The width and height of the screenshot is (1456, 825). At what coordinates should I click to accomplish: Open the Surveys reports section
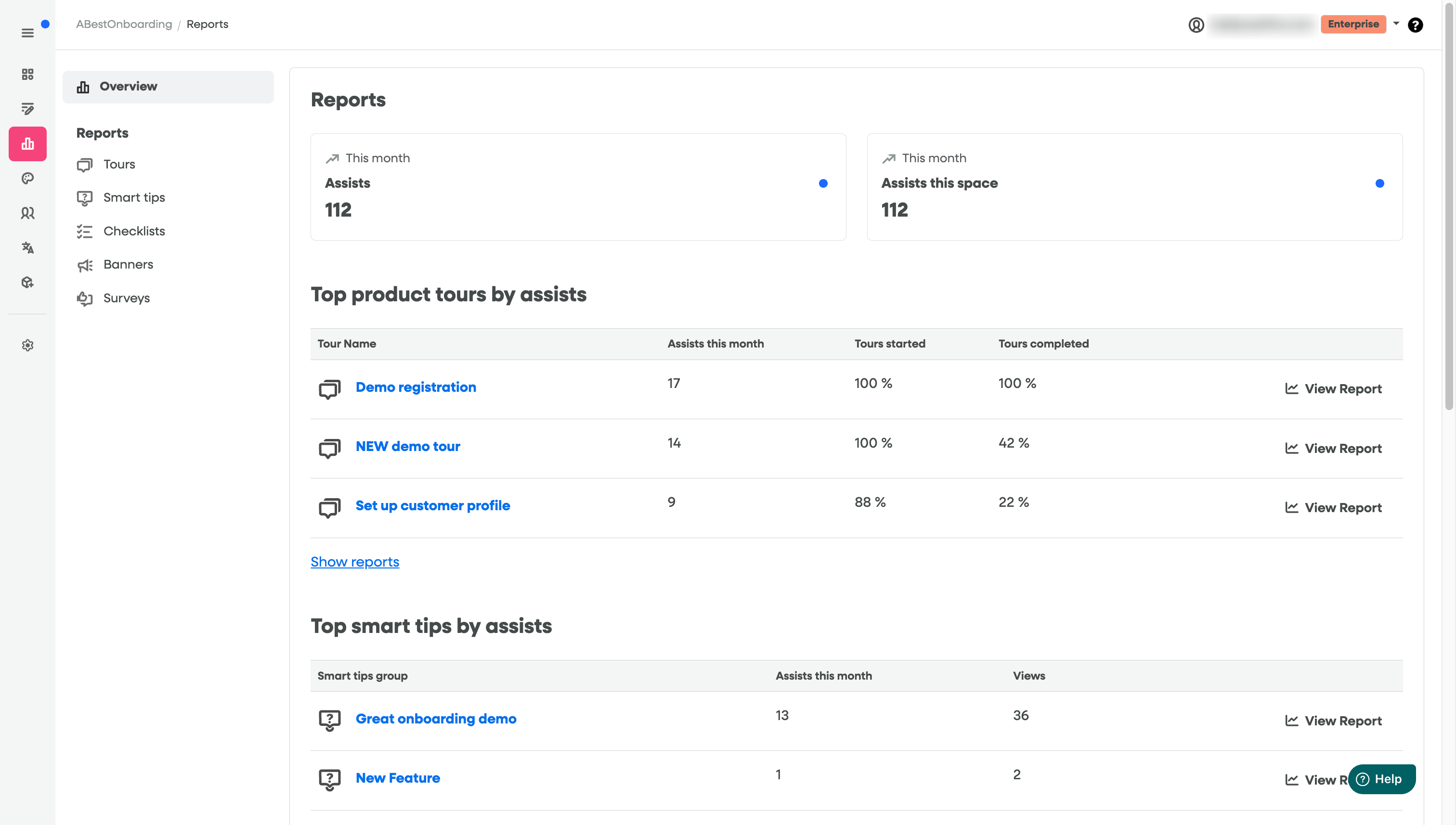(x=126, y=298)
